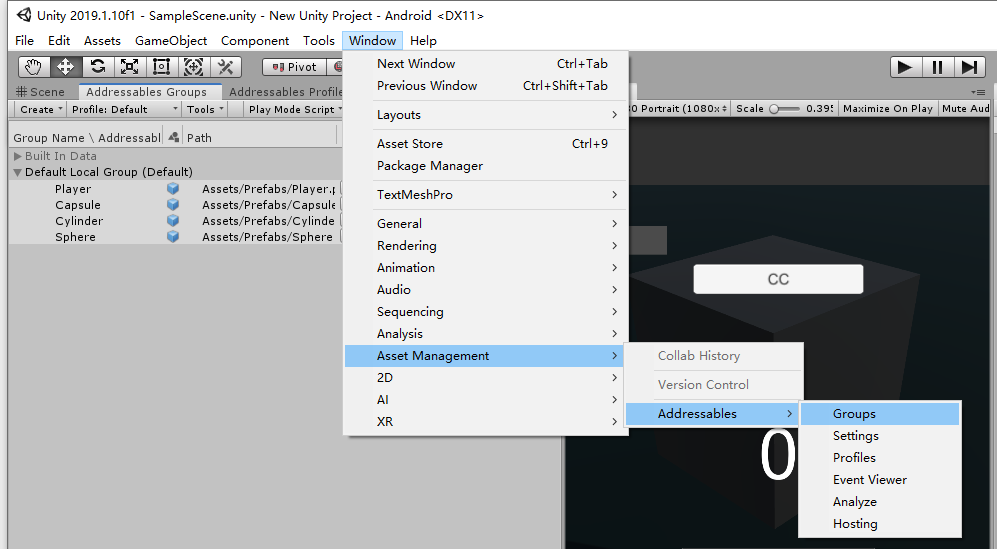Choose the Analysis submenu
997x549 pixels.
[x=486, y=334]
